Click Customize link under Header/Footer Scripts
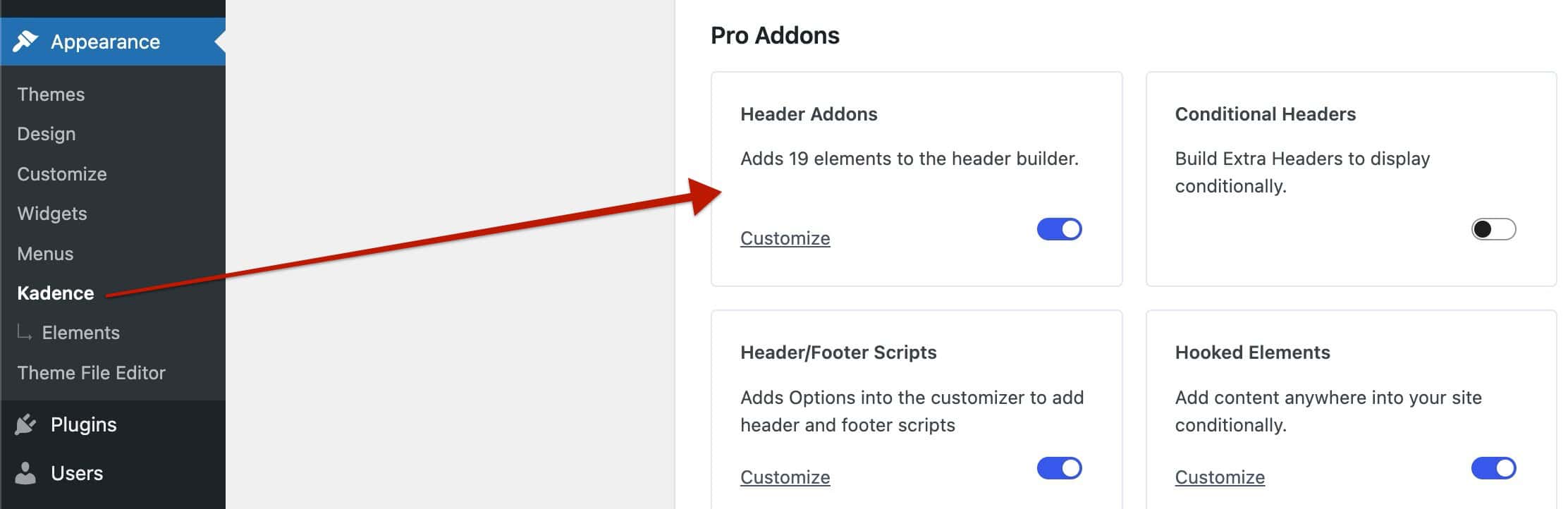 [x=785, y=477]
